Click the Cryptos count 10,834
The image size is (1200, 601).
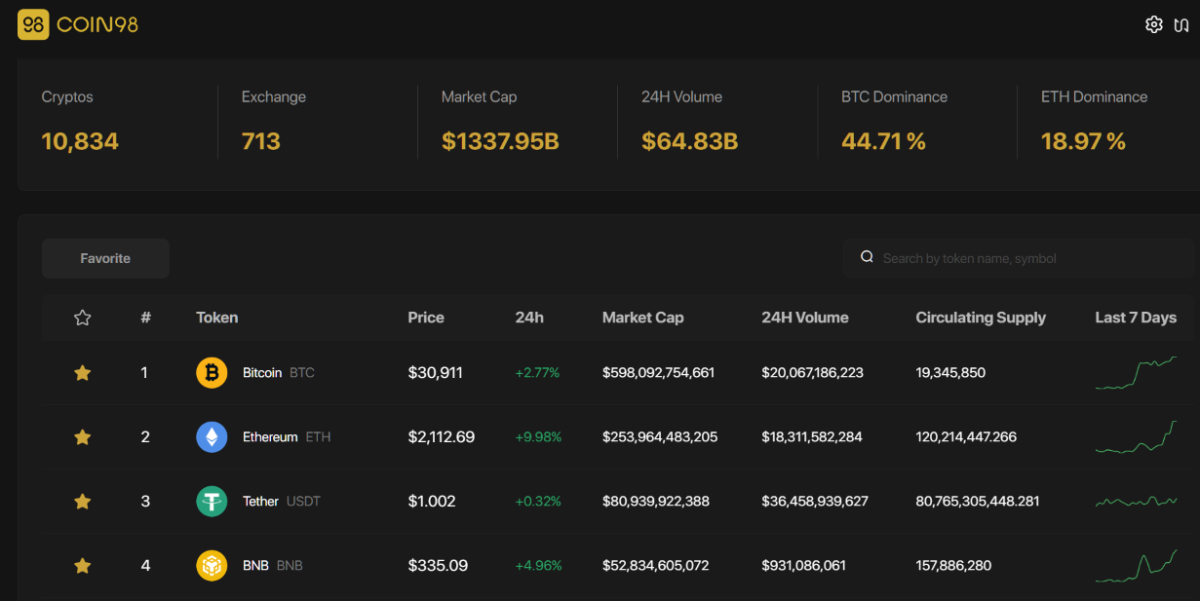(80, 142)
